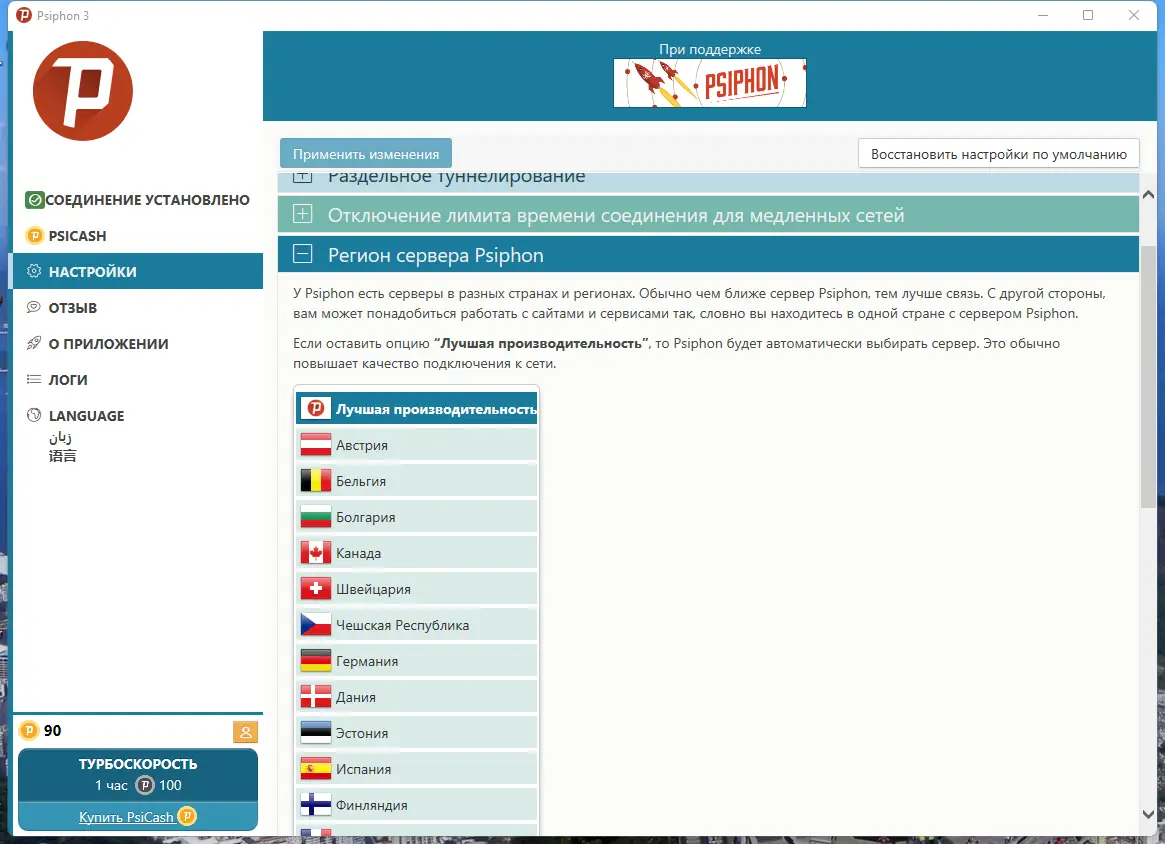Click the feedback speech bubble icon
Viewport: 1165px width, 844px height.
click(x=34, y=307)
